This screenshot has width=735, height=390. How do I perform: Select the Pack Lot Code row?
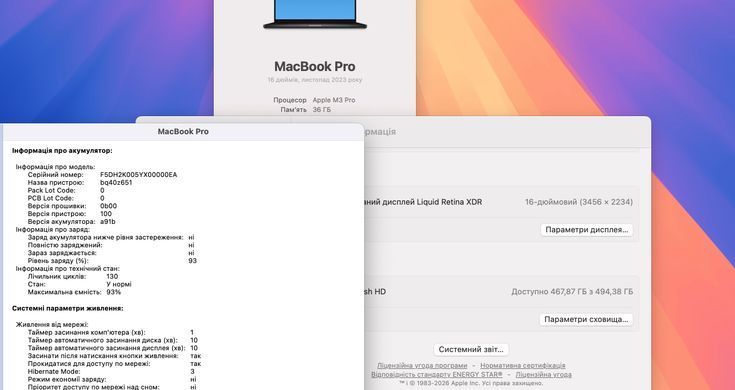click(66, 190)
